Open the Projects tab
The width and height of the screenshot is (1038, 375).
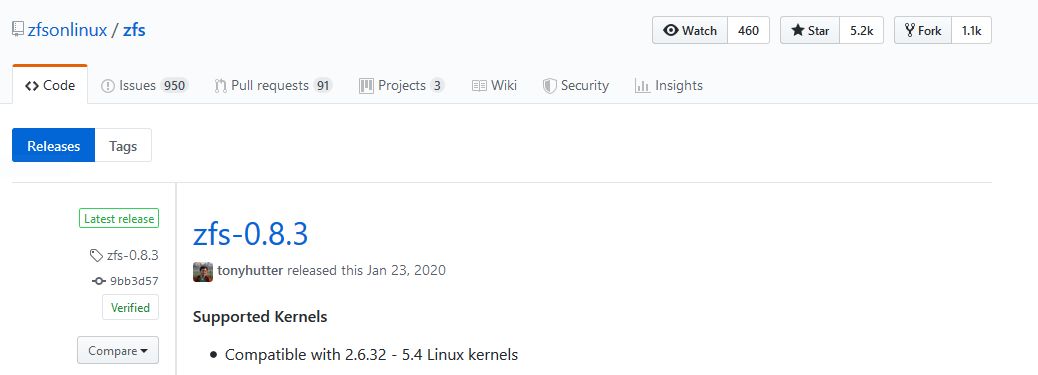401,85
